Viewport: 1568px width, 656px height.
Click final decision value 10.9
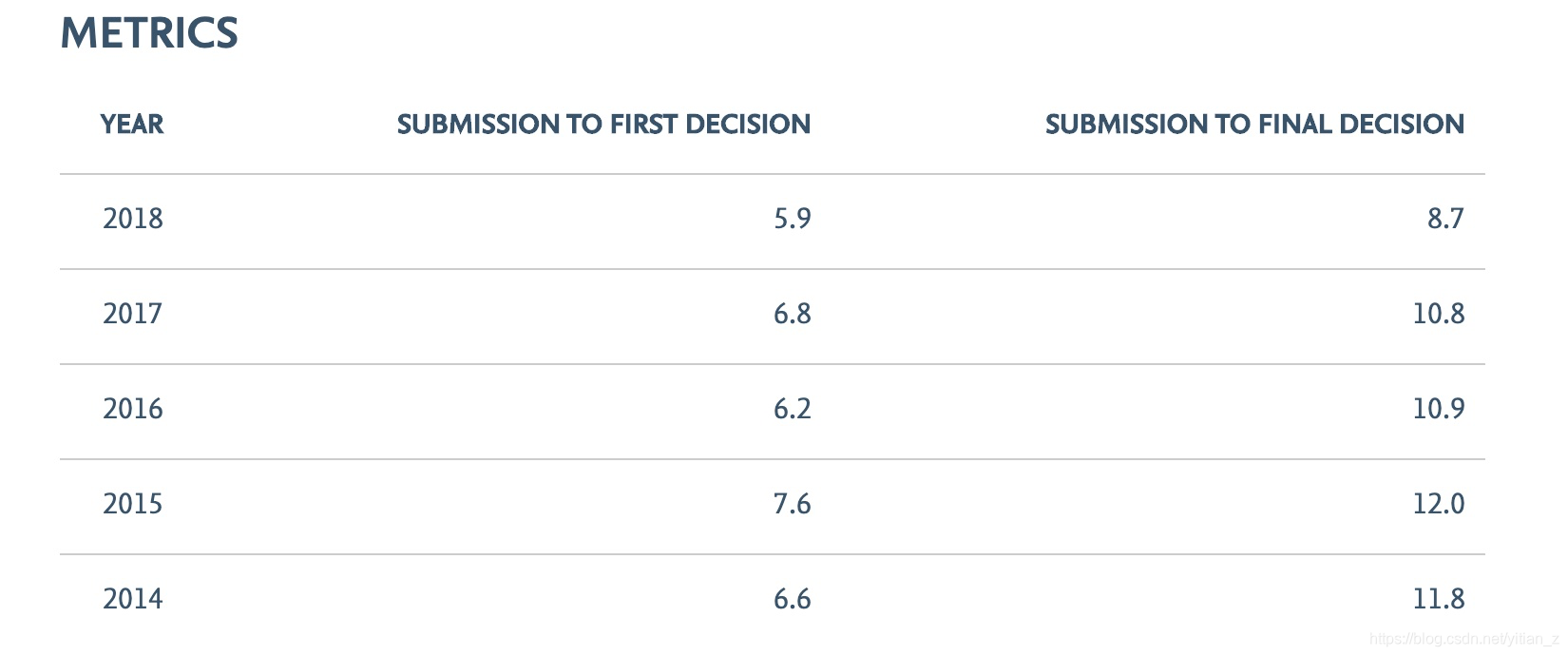tap(1439, 409)
